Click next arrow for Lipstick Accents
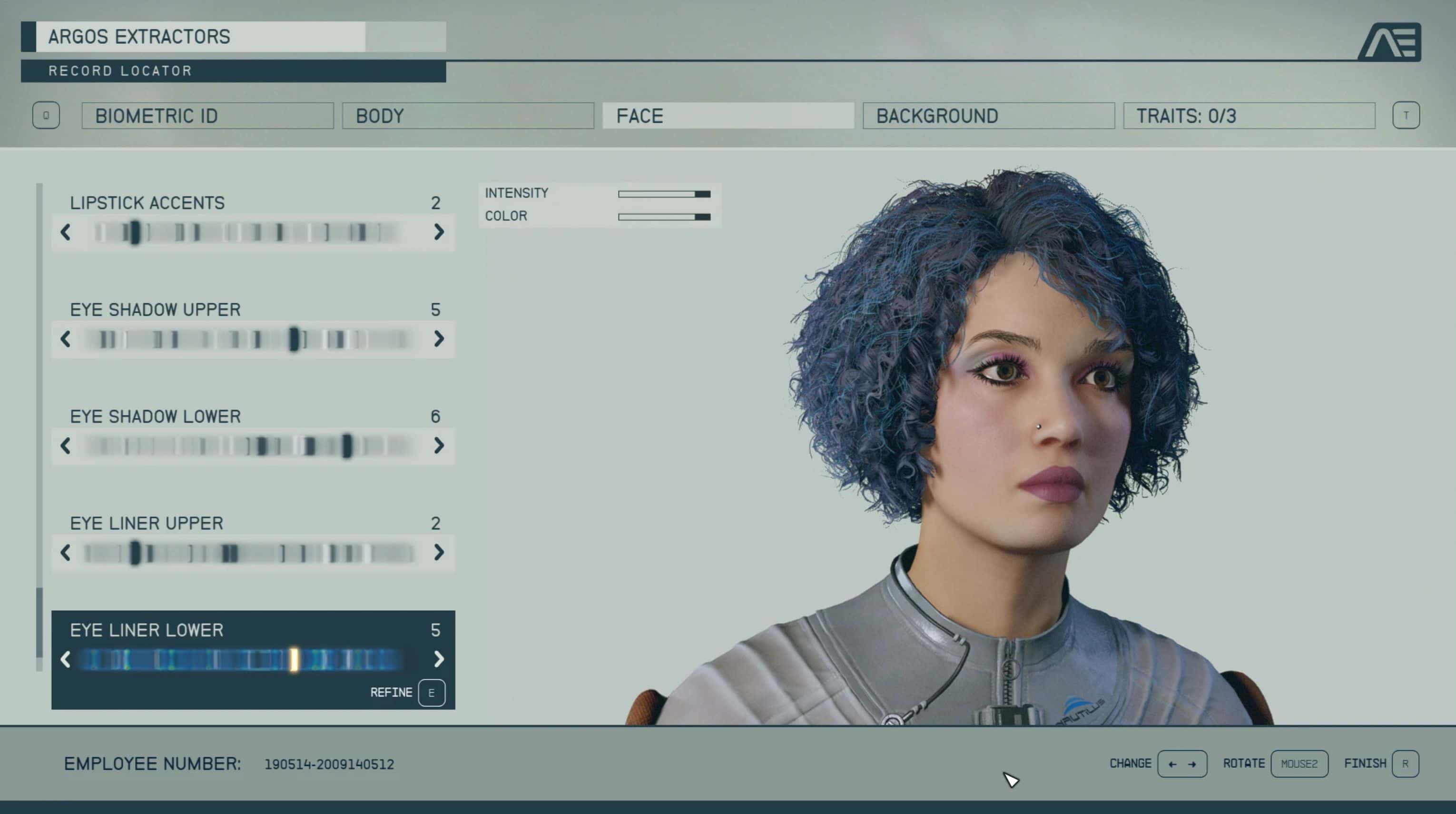The image size is (1456, 814). pos(439,232)
